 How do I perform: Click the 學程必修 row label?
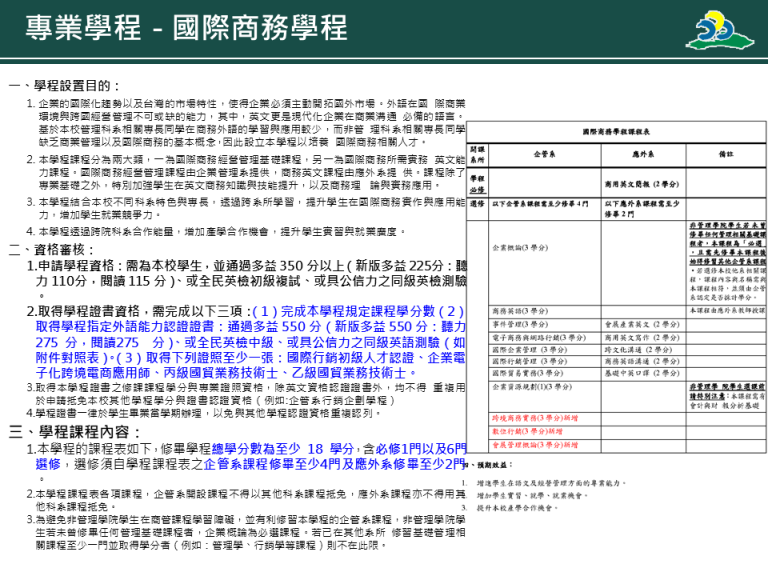point(478,184)
